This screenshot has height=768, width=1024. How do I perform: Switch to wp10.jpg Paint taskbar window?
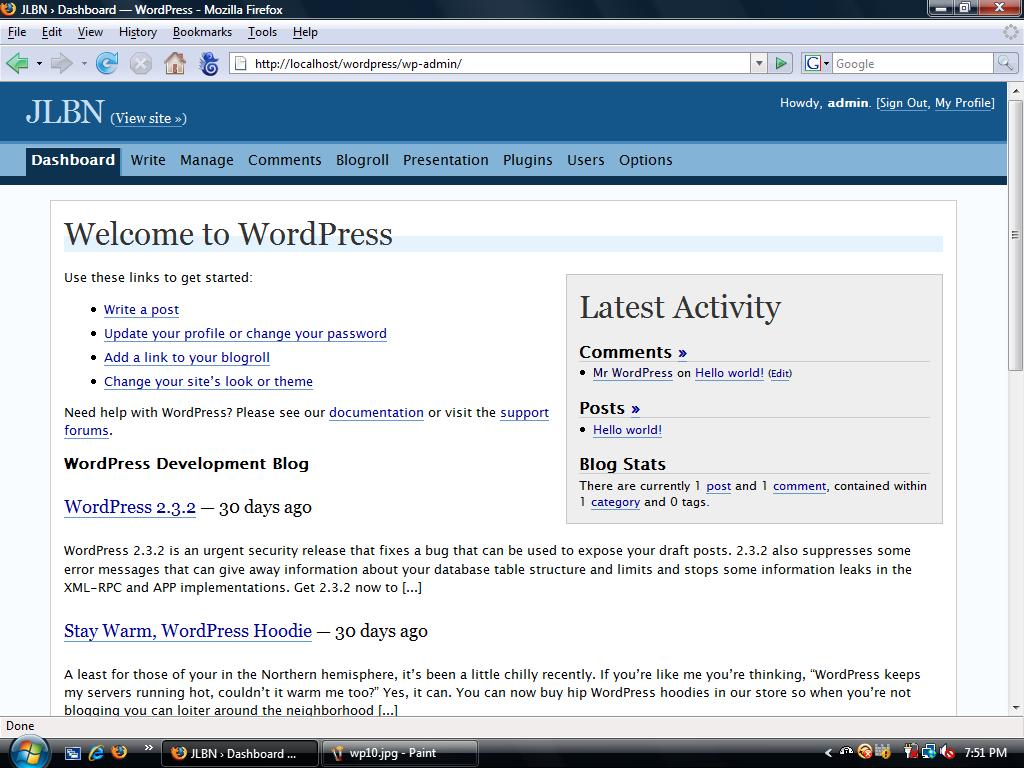[400, 753]
